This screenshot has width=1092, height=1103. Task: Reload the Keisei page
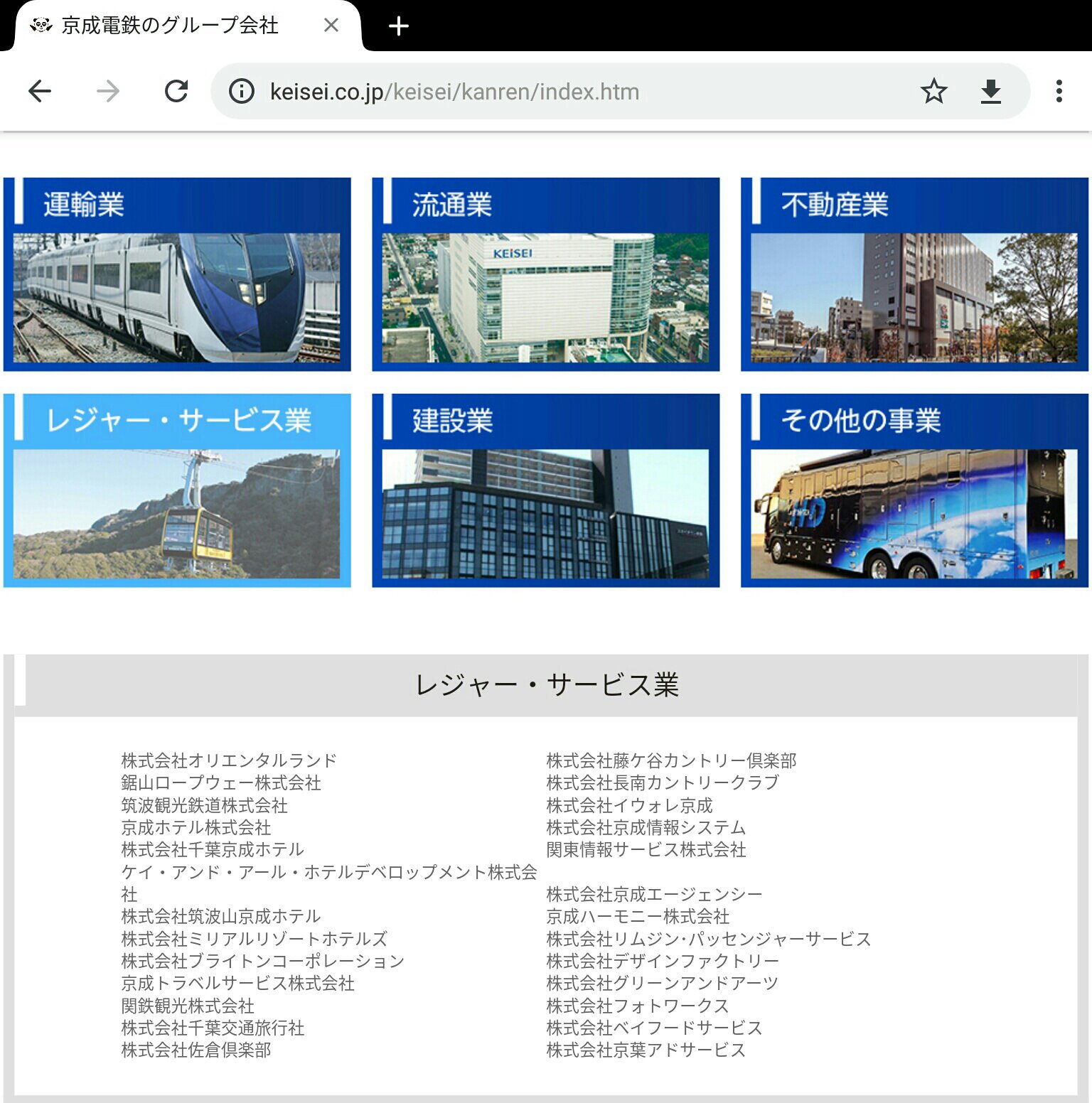(176, 91)
